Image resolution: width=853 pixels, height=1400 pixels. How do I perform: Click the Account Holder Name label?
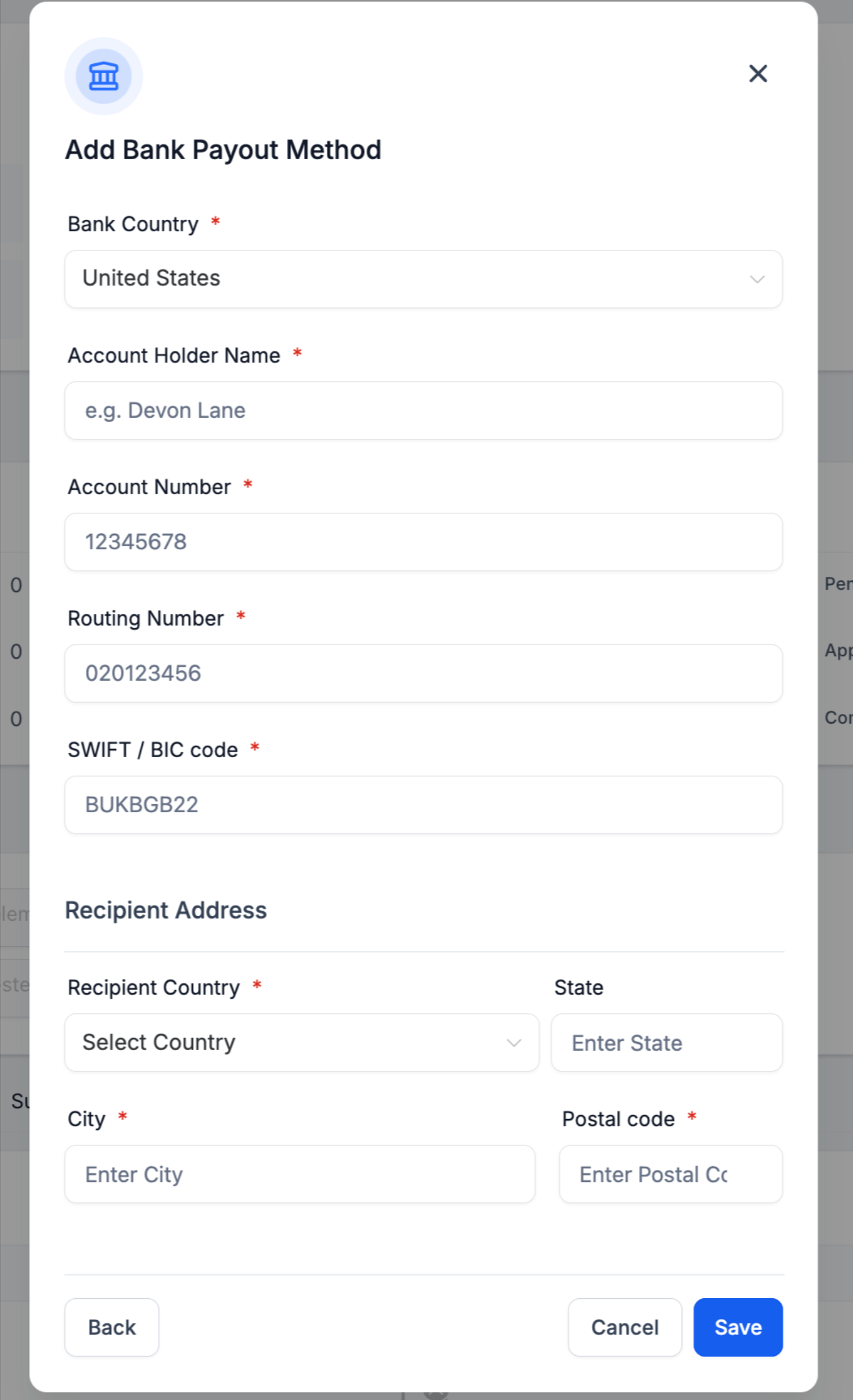click(x=174, y=356)
